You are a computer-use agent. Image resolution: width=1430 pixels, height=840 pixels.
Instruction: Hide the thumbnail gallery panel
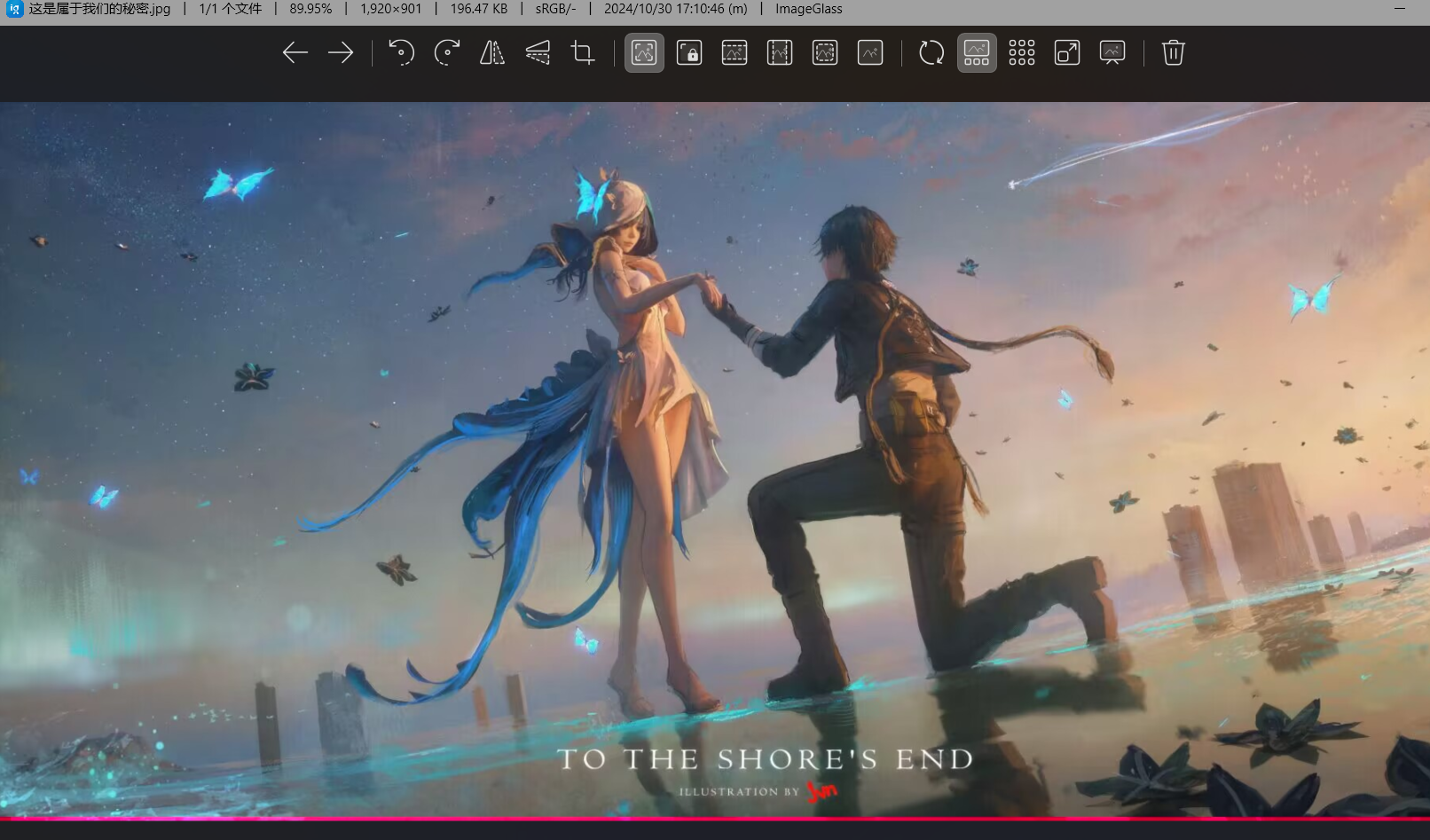coord(977,53)
